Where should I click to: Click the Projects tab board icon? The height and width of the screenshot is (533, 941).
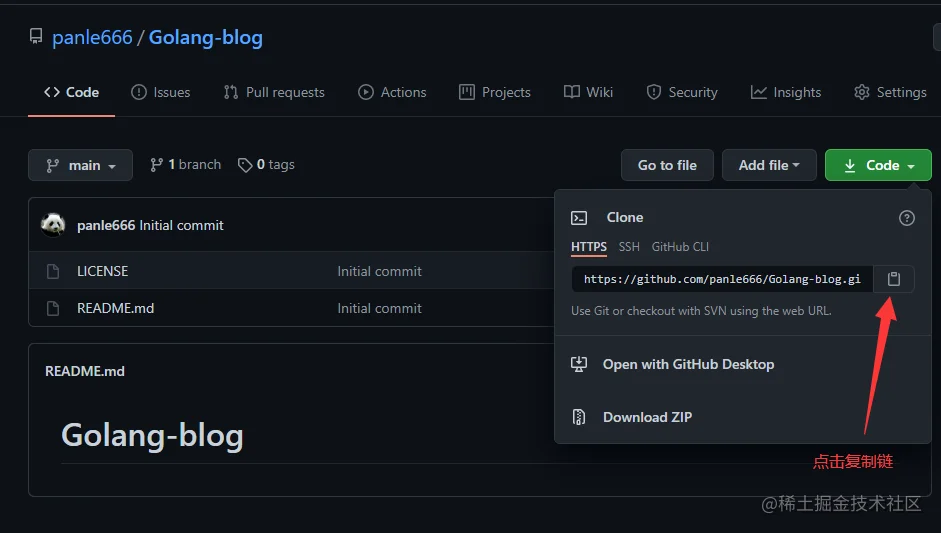pos(467,92)
